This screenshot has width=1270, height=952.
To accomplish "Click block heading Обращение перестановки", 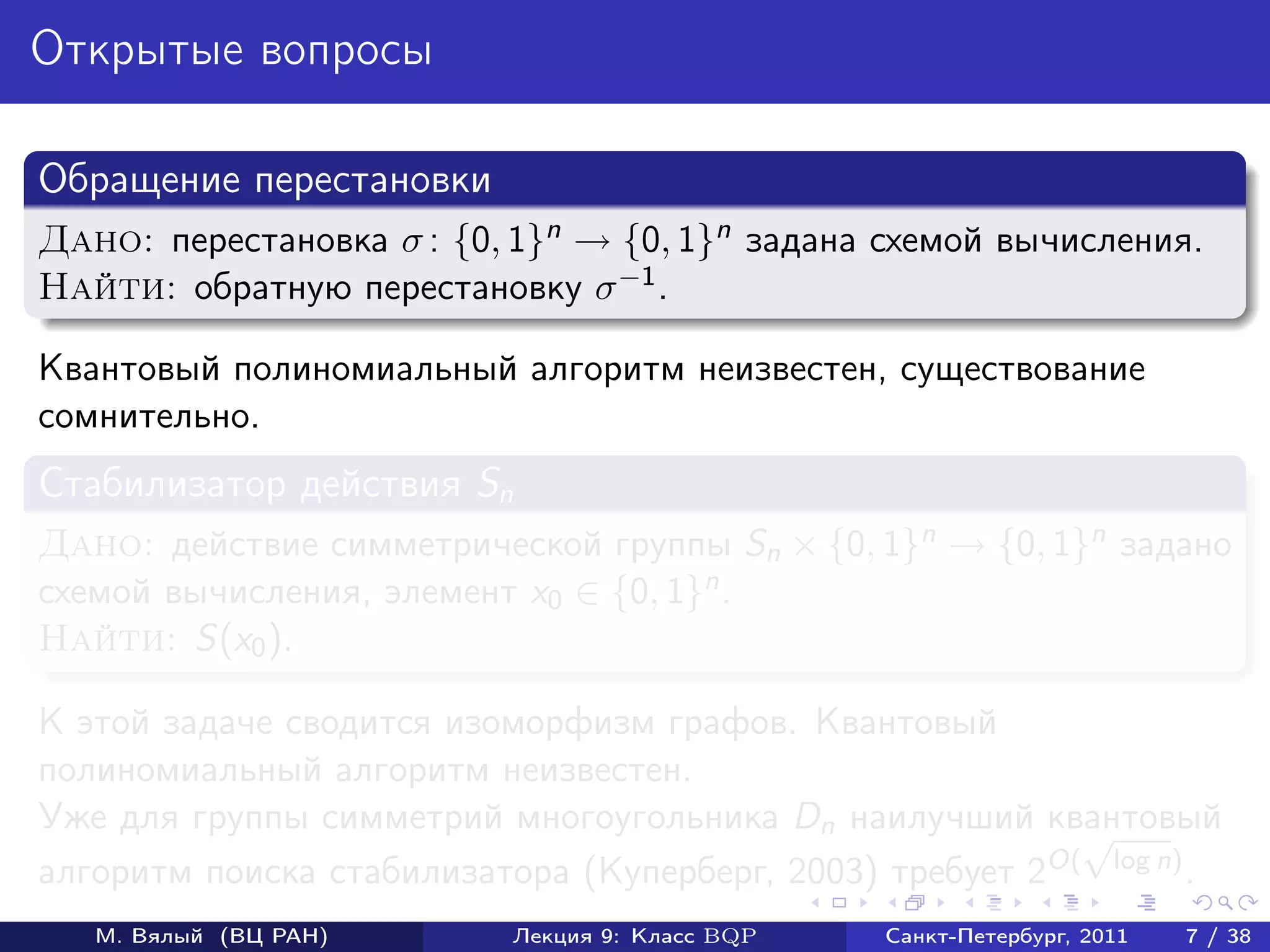I will (x=265, y=180).
